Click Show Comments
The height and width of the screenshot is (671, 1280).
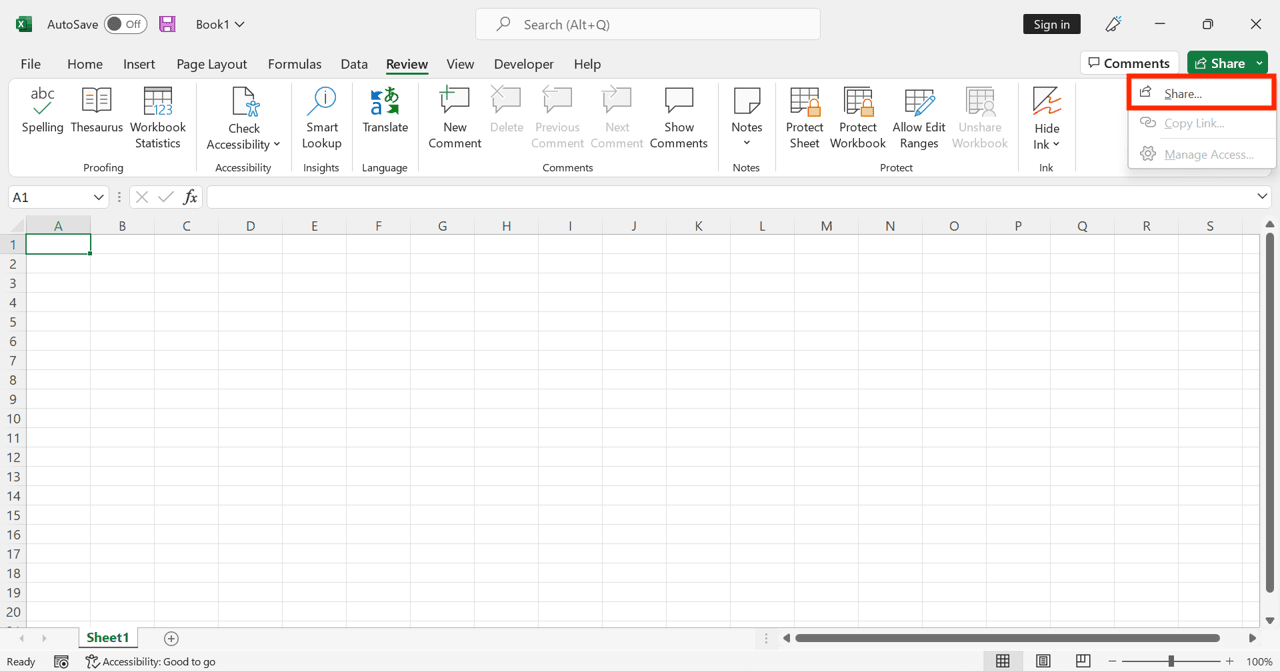[x=679, y=118]
